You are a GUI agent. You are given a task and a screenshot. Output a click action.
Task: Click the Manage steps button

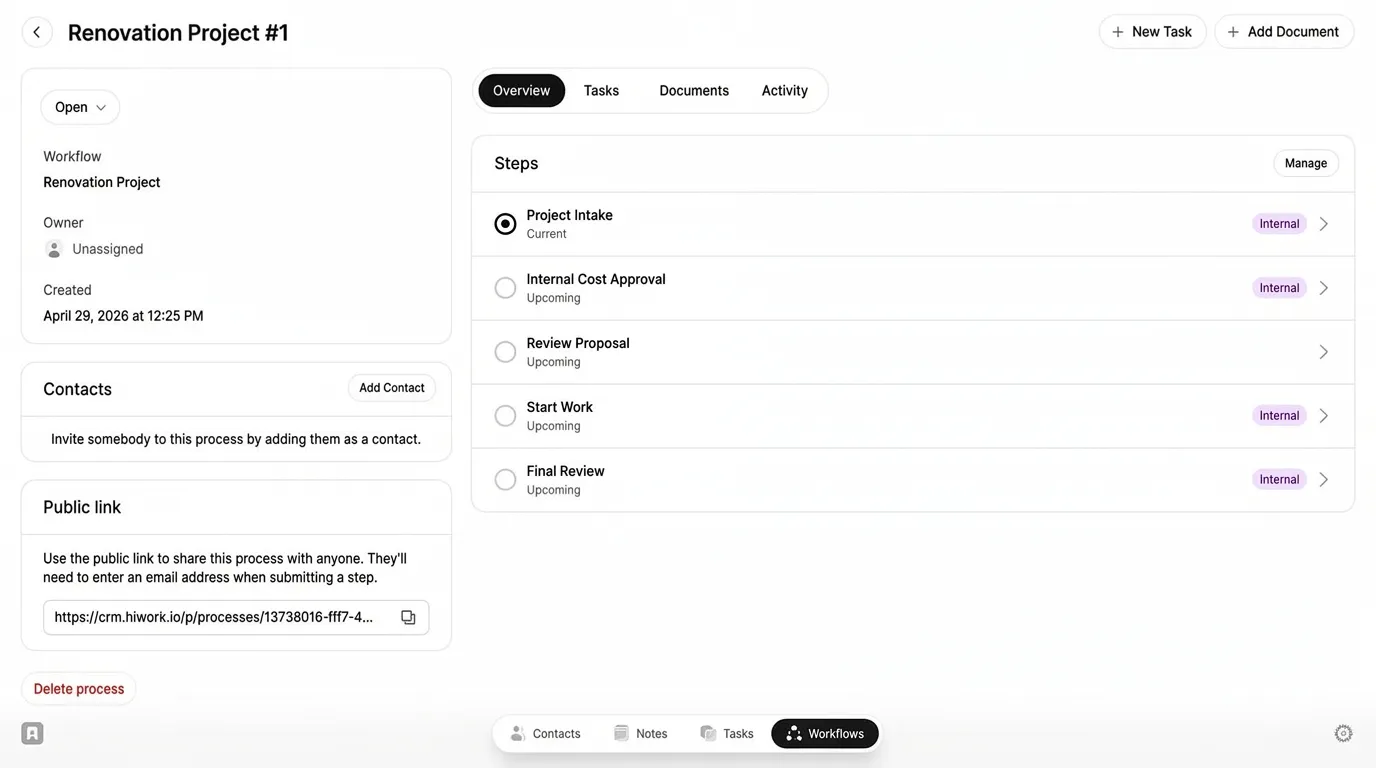pyautogui.click(x=1306, y=163)
